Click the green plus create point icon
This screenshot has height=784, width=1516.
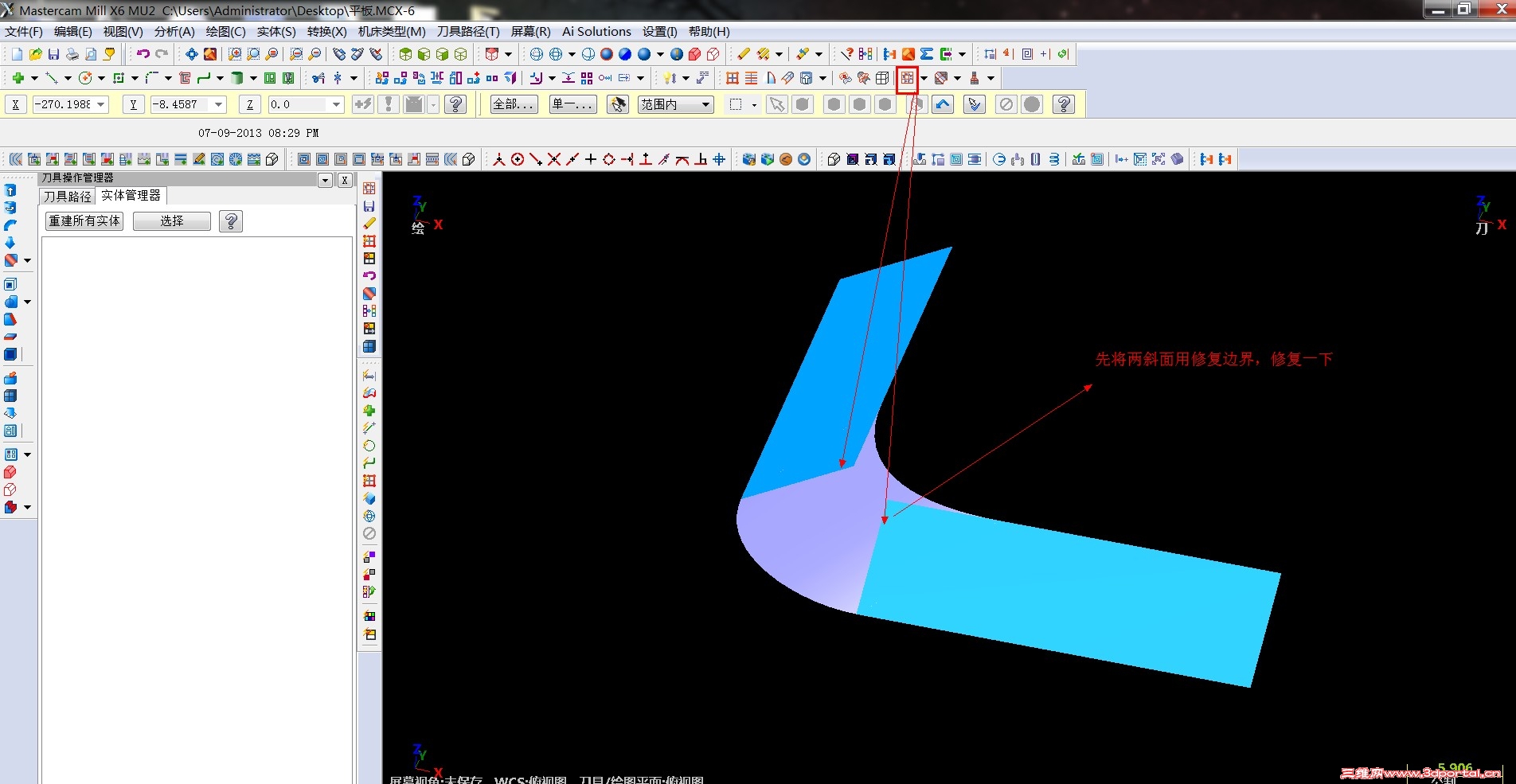[x=18, y=78]
